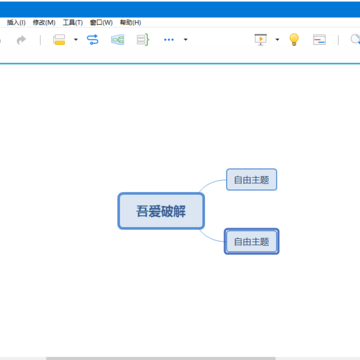Click the yellow insert topic icon

click(x=59, y=40)
